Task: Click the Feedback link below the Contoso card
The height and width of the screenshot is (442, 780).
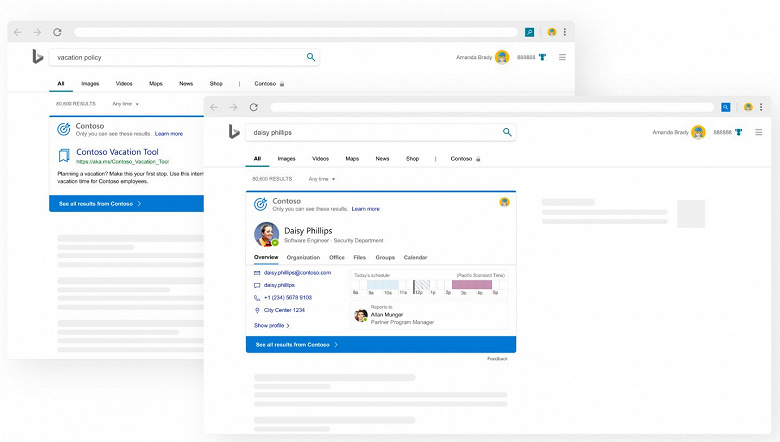Action: (497, 358)
